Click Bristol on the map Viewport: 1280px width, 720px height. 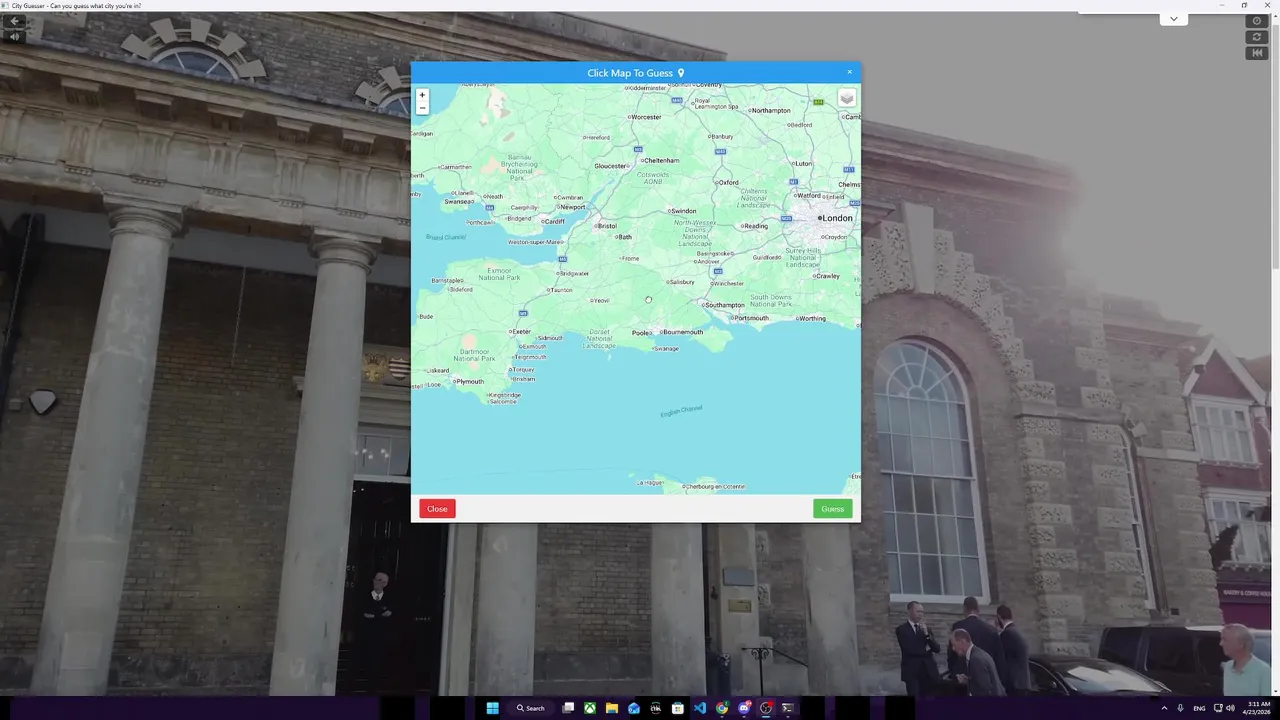607,226
